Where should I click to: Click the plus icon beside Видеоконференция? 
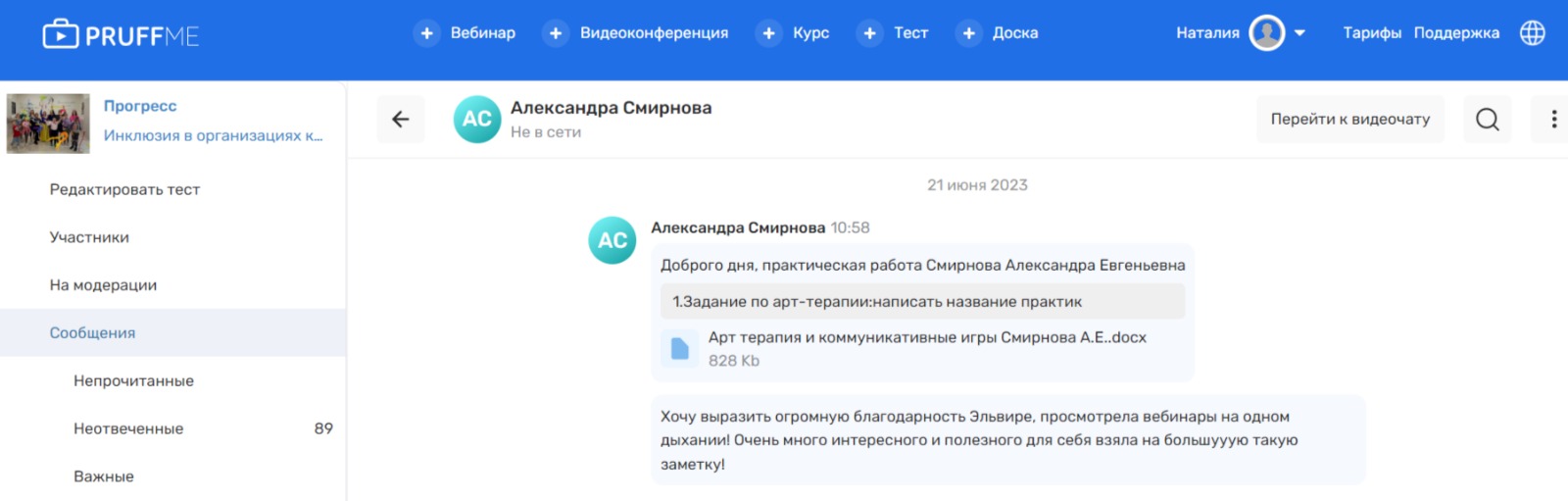(555, 33)
